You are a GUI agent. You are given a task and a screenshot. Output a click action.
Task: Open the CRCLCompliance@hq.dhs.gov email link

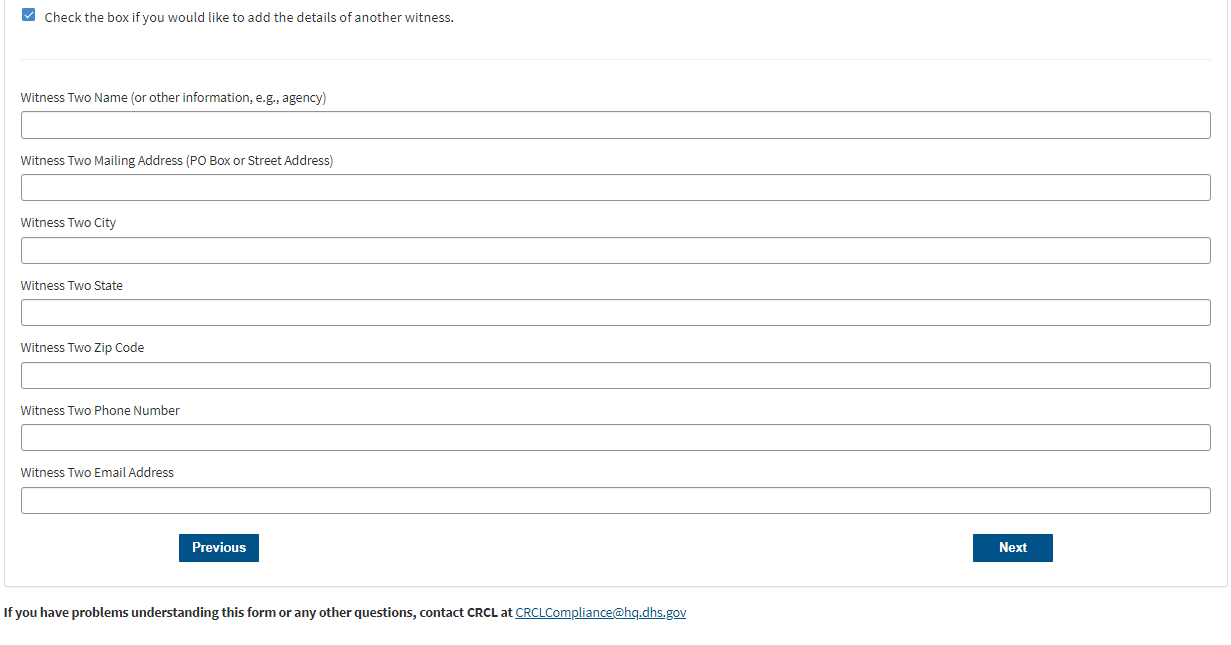tap(600, 613)
